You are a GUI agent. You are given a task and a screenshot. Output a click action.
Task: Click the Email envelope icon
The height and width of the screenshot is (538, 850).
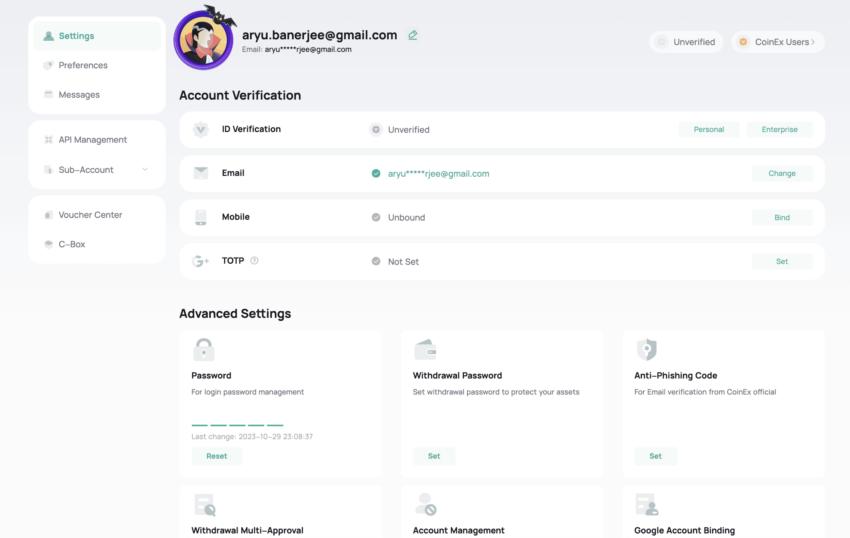201,173
